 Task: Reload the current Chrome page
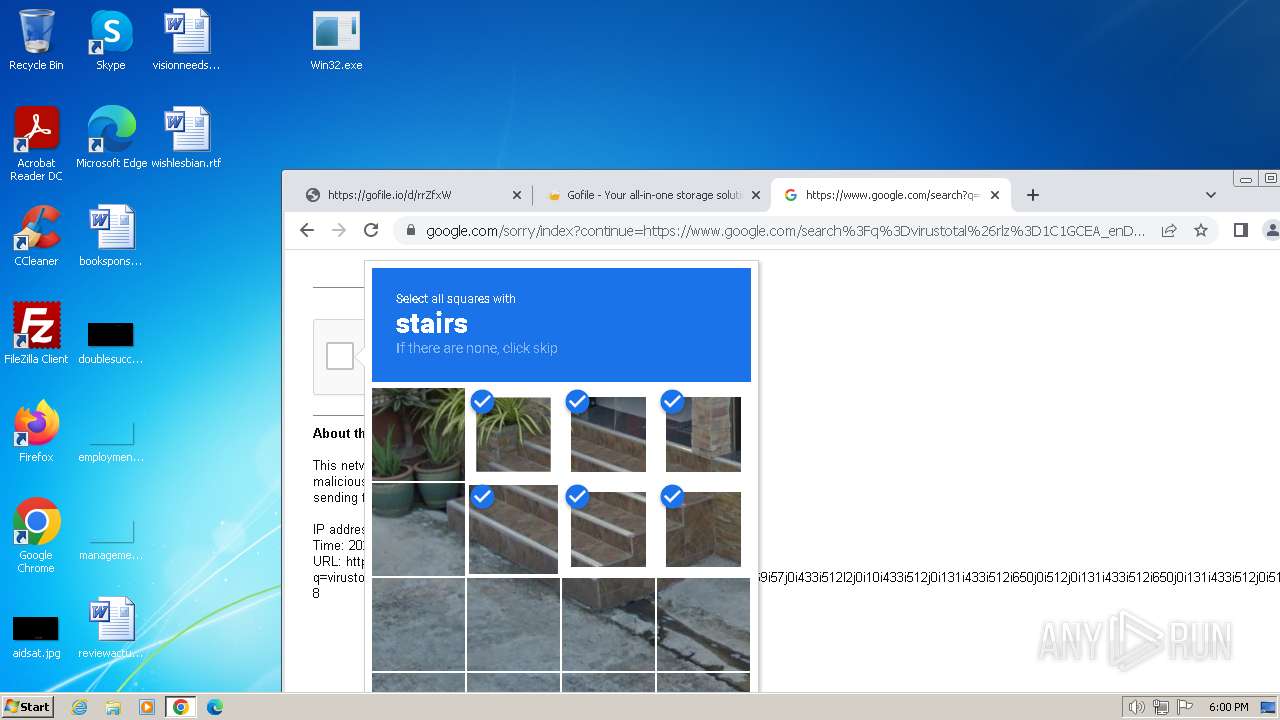tap(371, 230)
